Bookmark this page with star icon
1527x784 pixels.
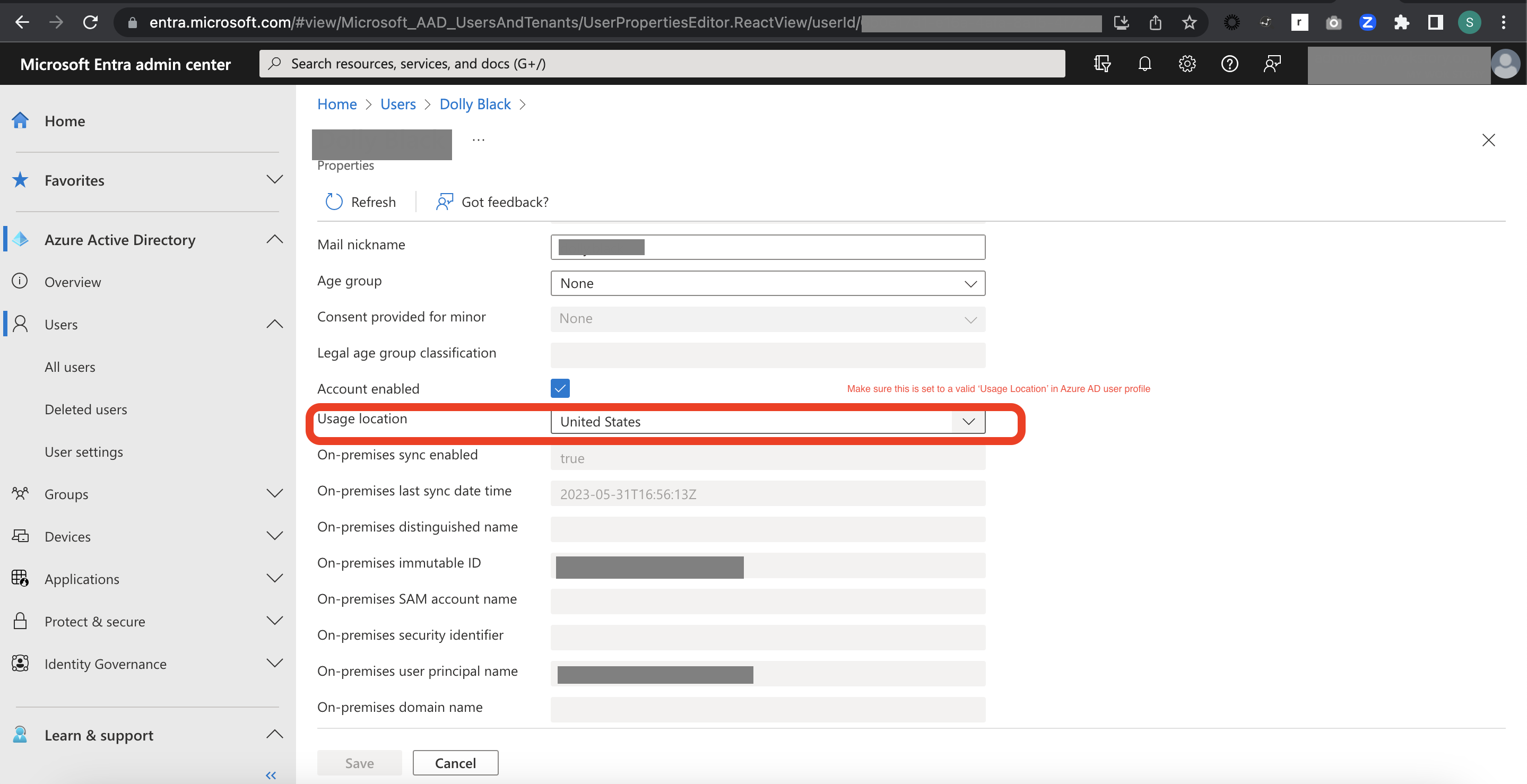click(x=1189, y=22)
